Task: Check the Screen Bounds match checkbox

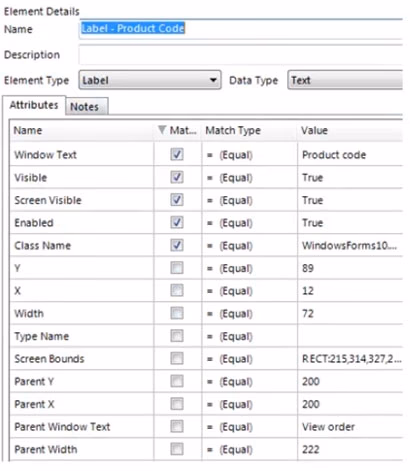Action: tap(177, 358)
